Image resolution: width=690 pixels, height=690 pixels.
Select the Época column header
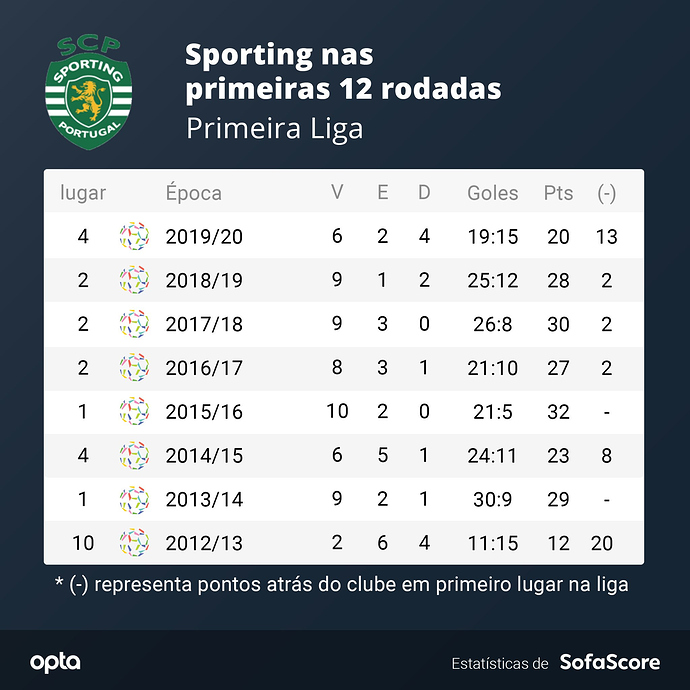pyautogui.click(x=194, y=193)
